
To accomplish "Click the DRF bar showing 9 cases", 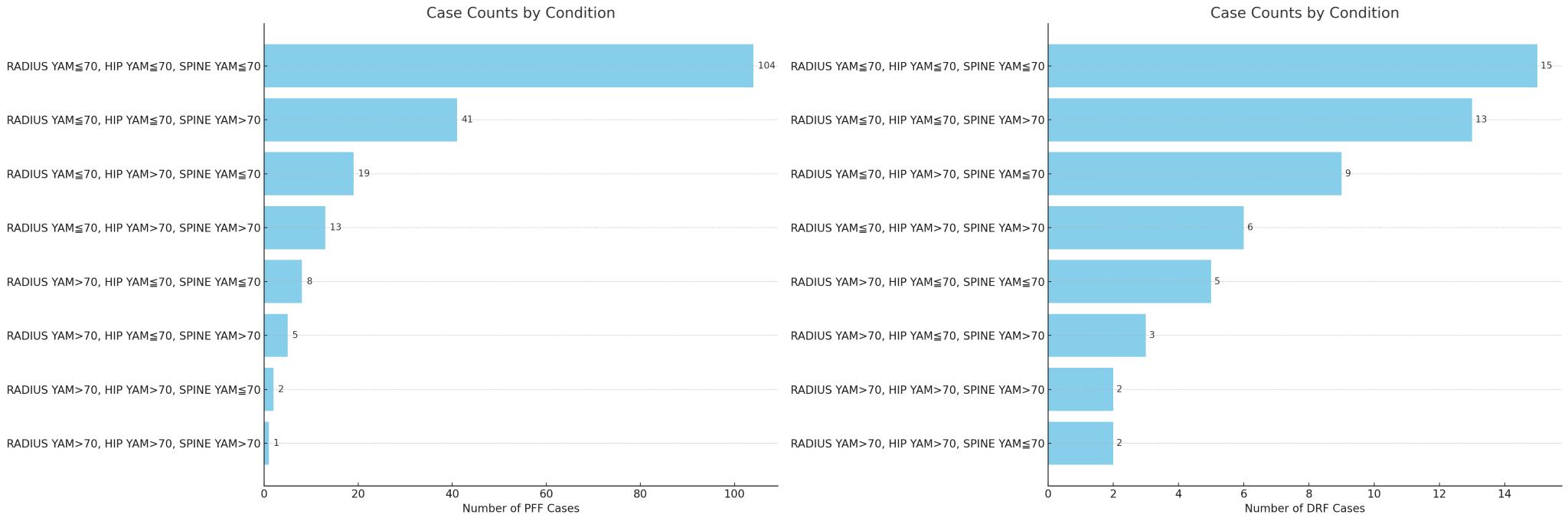I will coord(1194,174).
